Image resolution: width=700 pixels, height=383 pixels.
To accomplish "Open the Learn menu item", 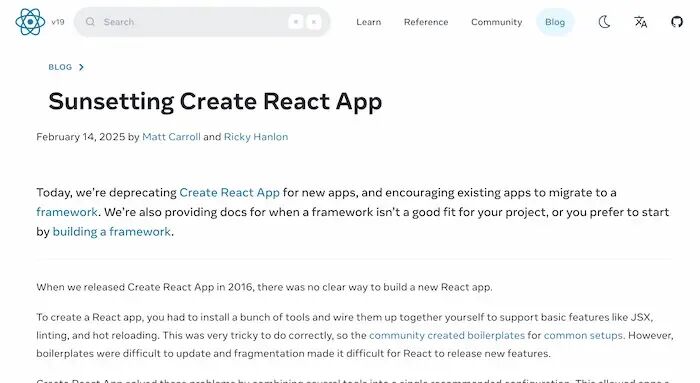I will [x=368, y=22].
